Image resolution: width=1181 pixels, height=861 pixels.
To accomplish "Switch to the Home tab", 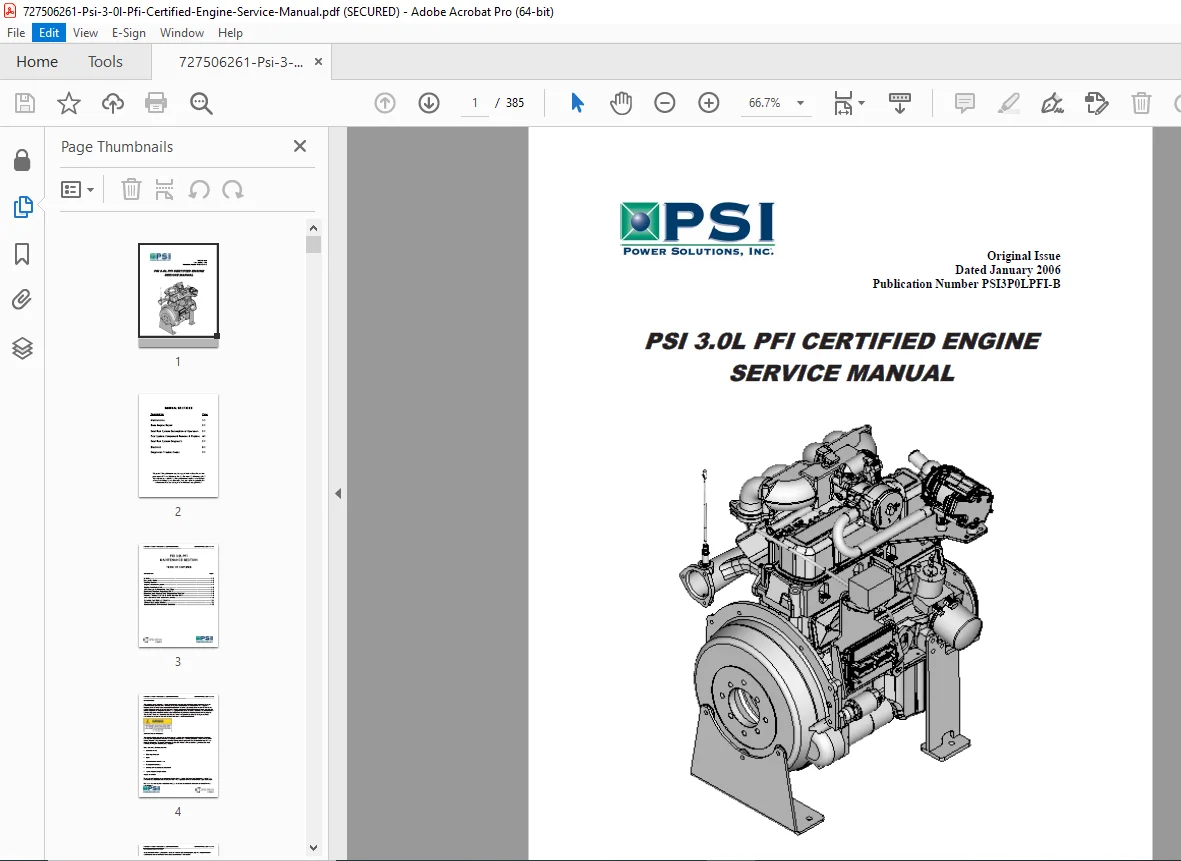I will pos(37,62).
